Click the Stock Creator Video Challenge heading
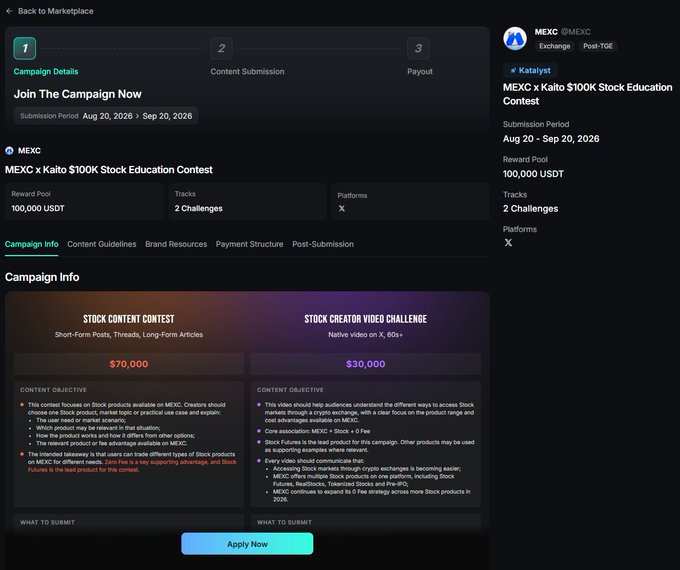 tap(366, 319)
